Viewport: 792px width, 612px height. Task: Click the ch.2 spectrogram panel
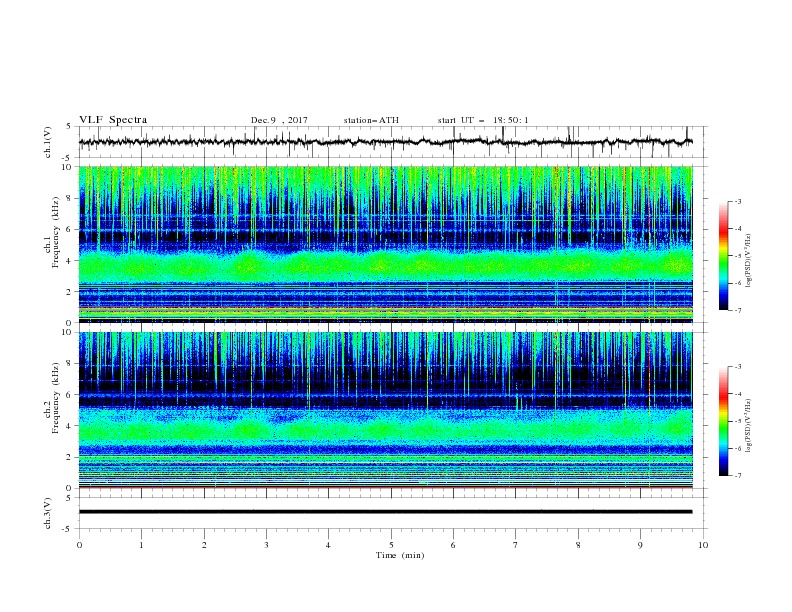tap(386, 410)
